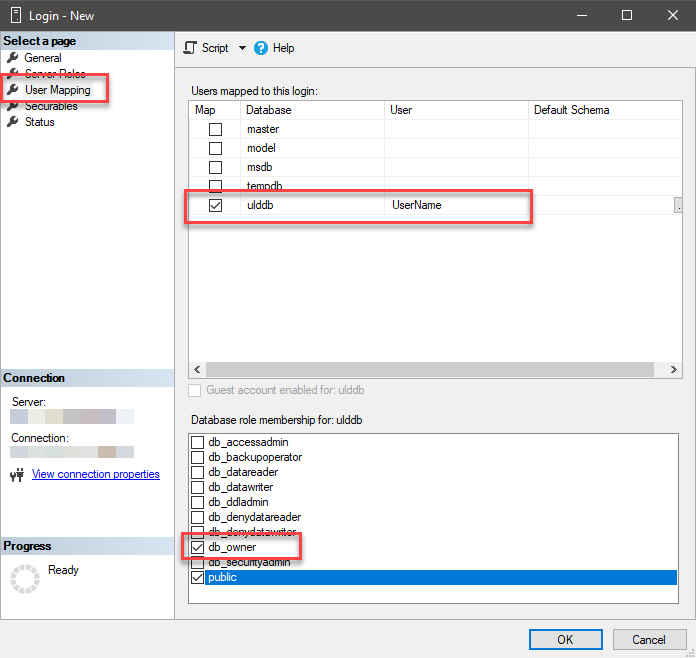Click the Login window title icon
Image resolution: width=696 pixels, height=658 pixels.
tap(16, 15)
